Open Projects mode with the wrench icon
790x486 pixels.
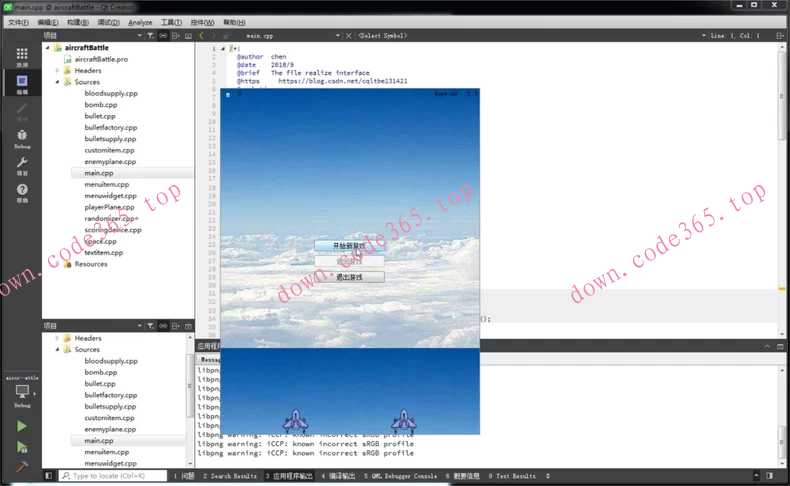coord(21,165)
